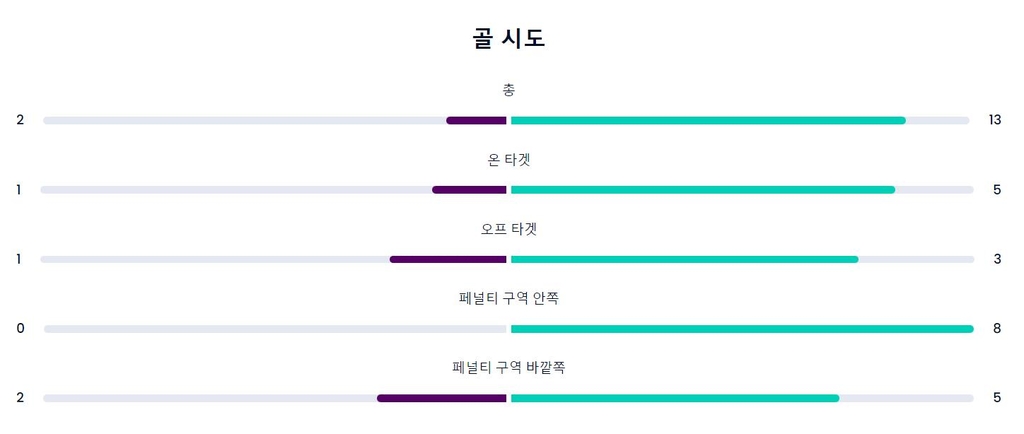Screen dimensions: 1024x434
Task: Click the 페널티 구역 안쪽 label
Action: [508, 298]
